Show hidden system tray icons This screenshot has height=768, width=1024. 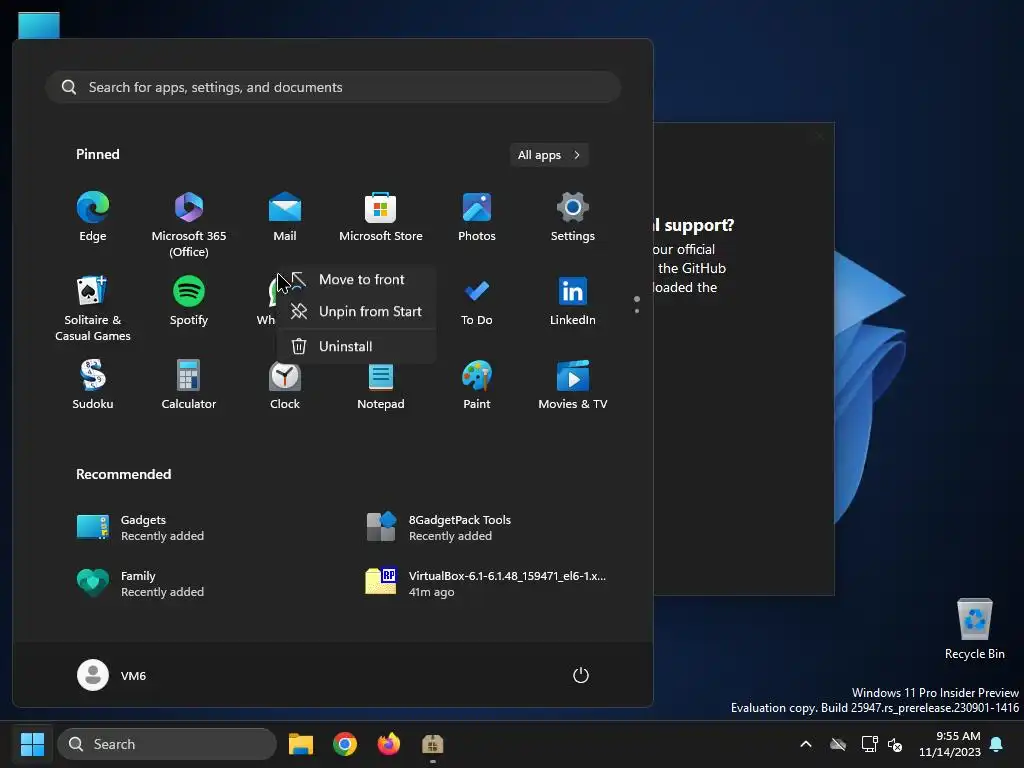[806, 744]
